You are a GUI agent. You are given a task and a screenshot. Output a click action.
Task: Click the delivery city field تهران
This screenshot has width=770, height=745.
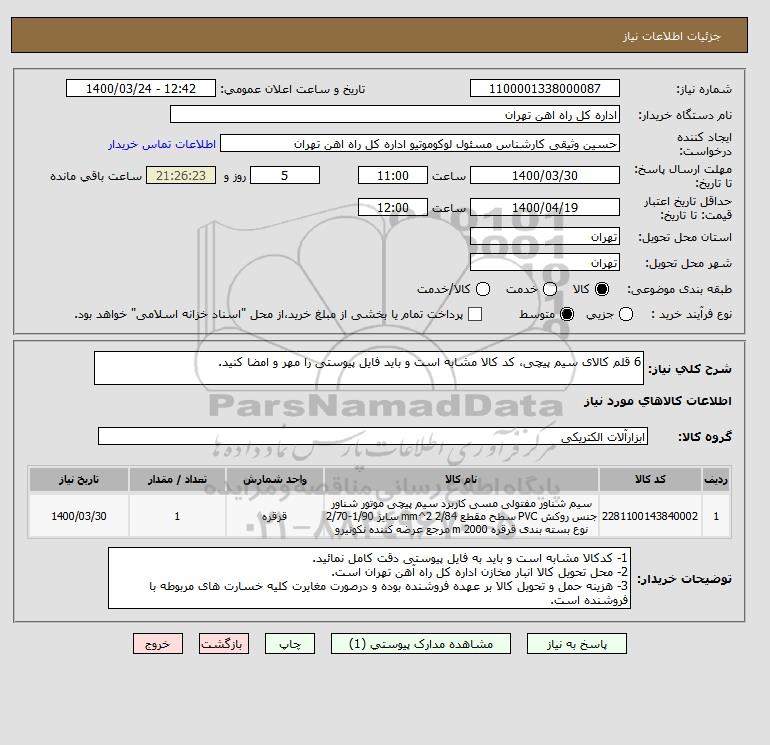coord(545,263)
